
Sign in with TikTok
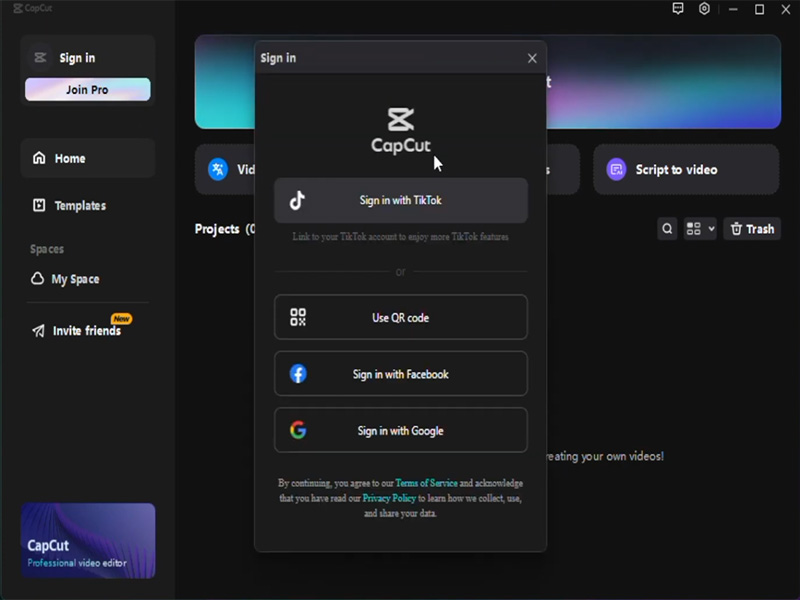[x=401, y=200]
